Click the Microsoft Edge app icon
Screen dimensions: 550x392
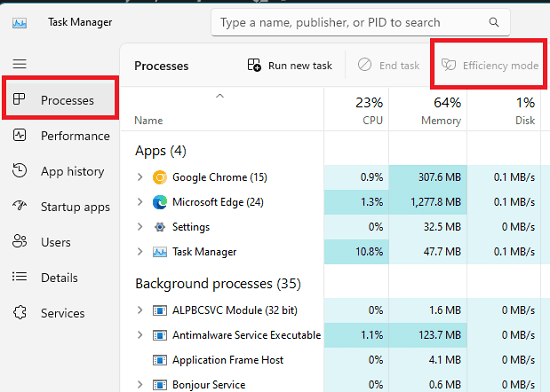160,202
